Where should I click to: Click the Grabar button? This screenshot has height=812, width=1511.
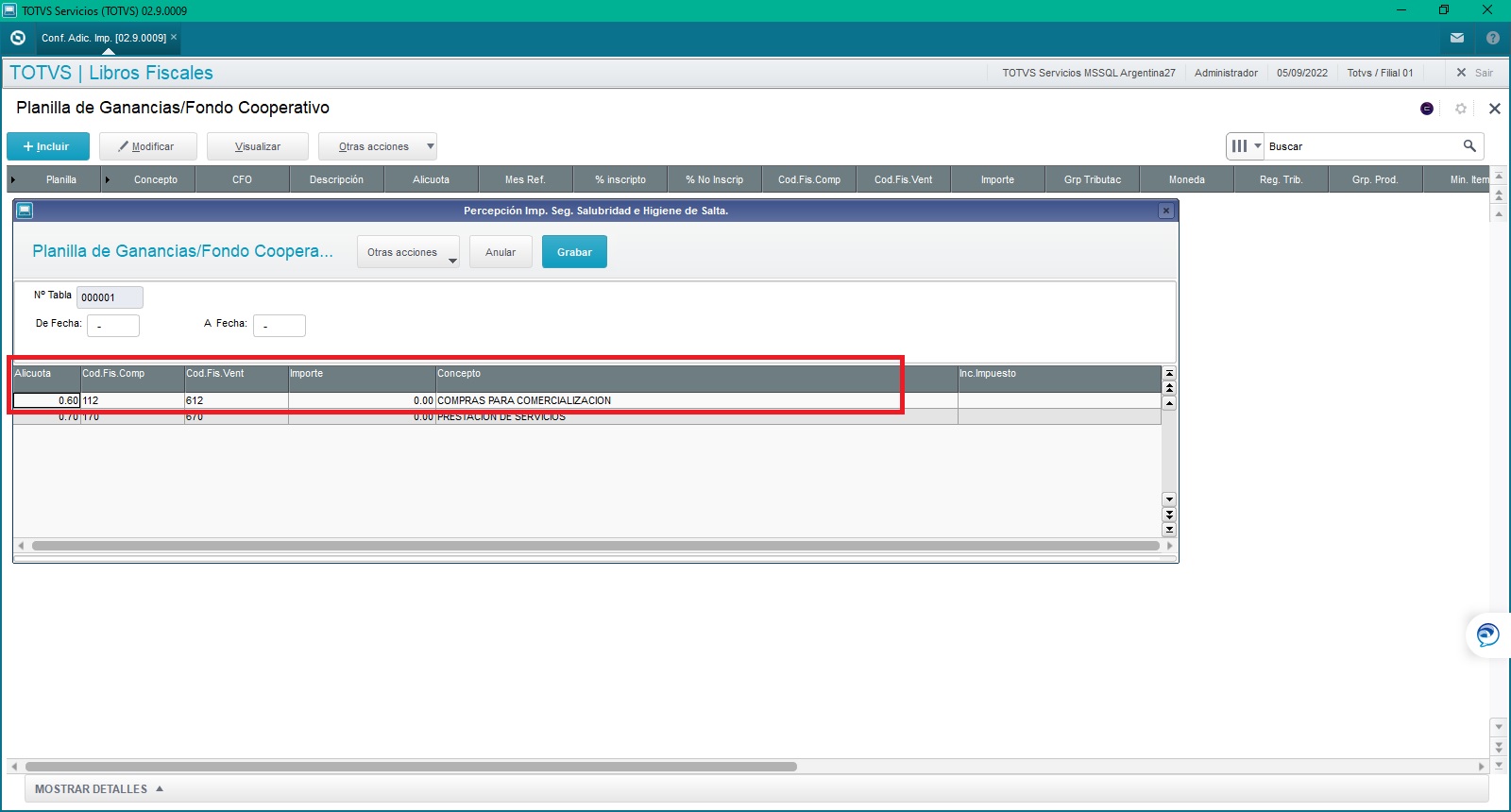[574, 252]
